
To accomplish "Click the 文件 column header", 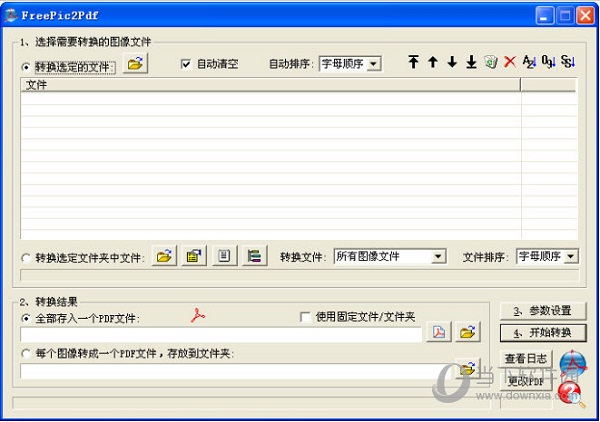I will 271,85.
